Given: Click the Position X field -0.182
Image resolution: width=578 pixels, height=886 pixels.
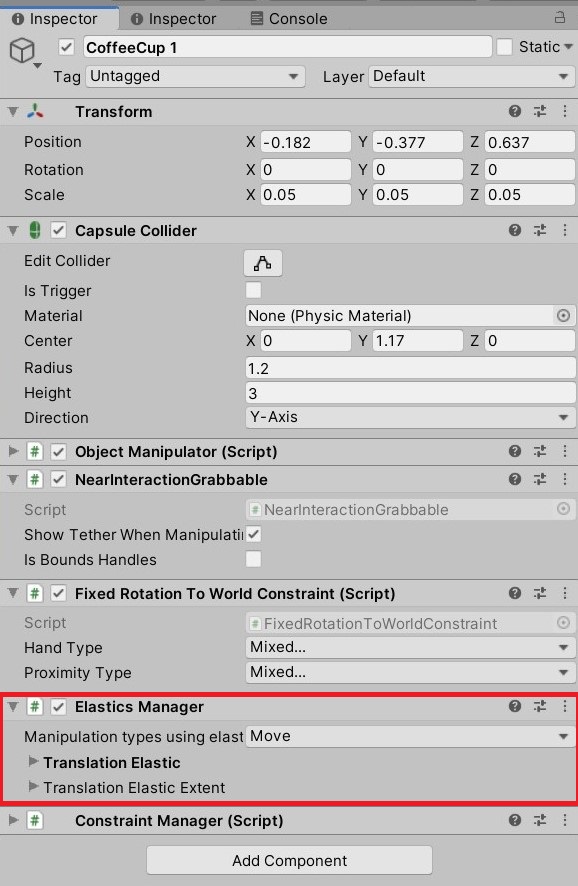Looking at the screenshot, I should 305,142.
